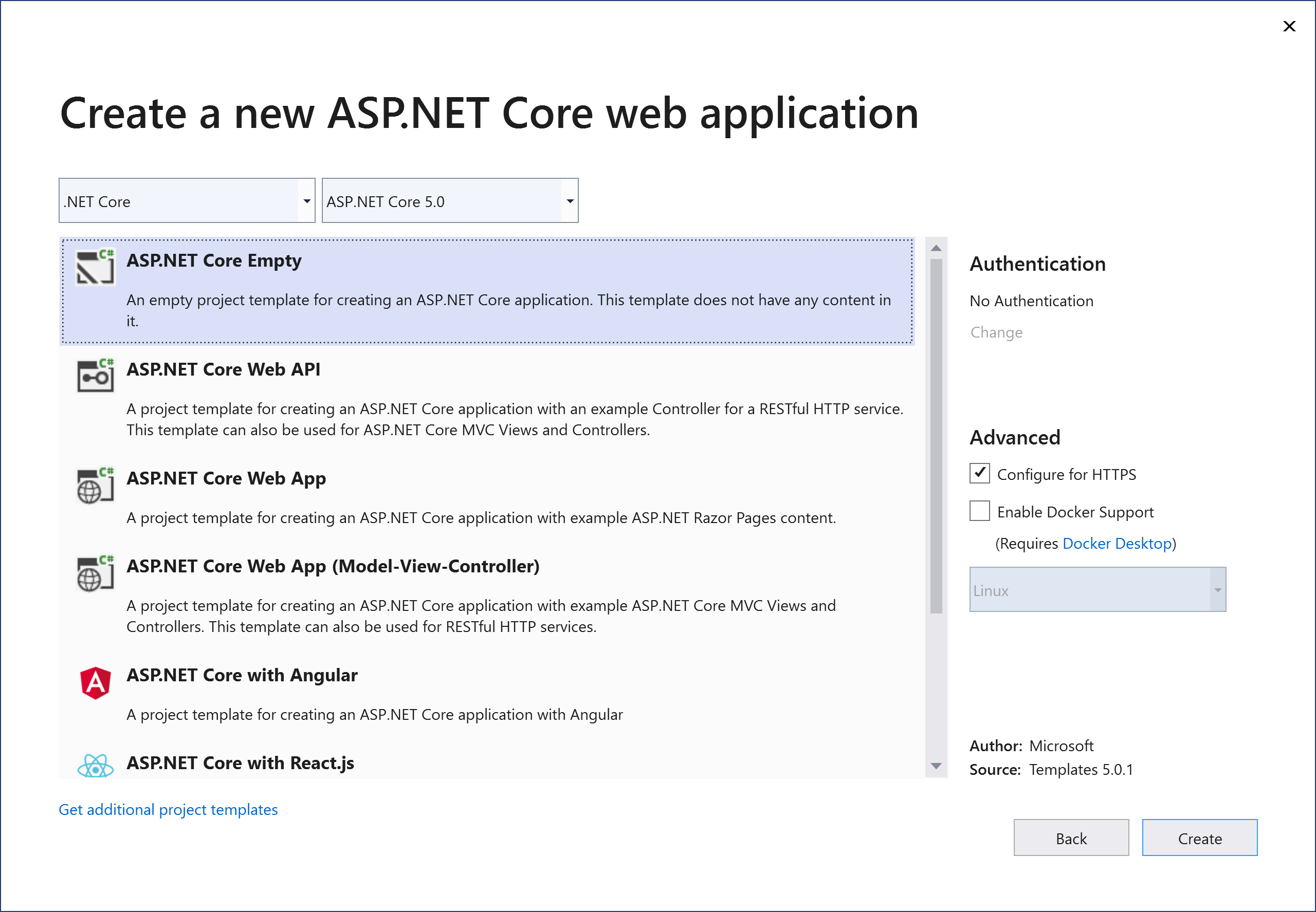Click the Angular template description text
The height and width of the screenshot is (912, 1316).
374,715
